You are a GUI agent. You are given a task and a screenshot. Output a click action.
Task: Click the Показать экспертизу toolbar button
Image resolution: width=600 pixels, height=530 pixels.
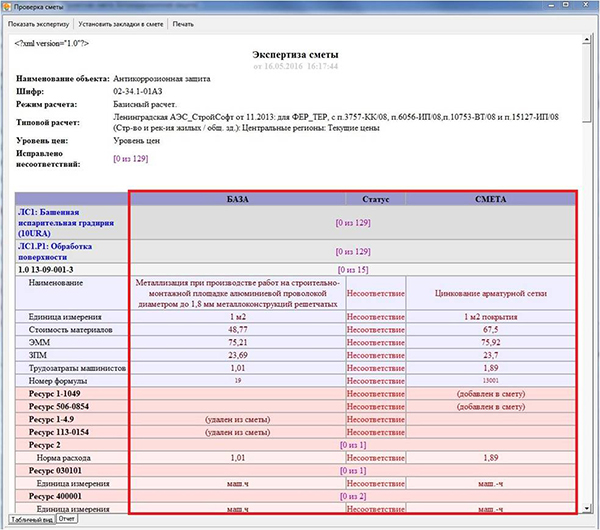(38, 24)
